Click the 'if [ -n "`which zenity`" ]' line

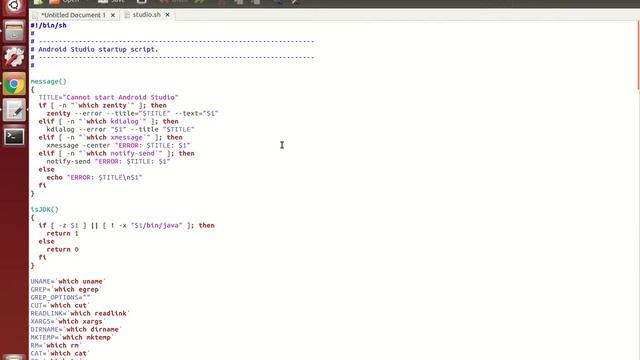point(102,105)
